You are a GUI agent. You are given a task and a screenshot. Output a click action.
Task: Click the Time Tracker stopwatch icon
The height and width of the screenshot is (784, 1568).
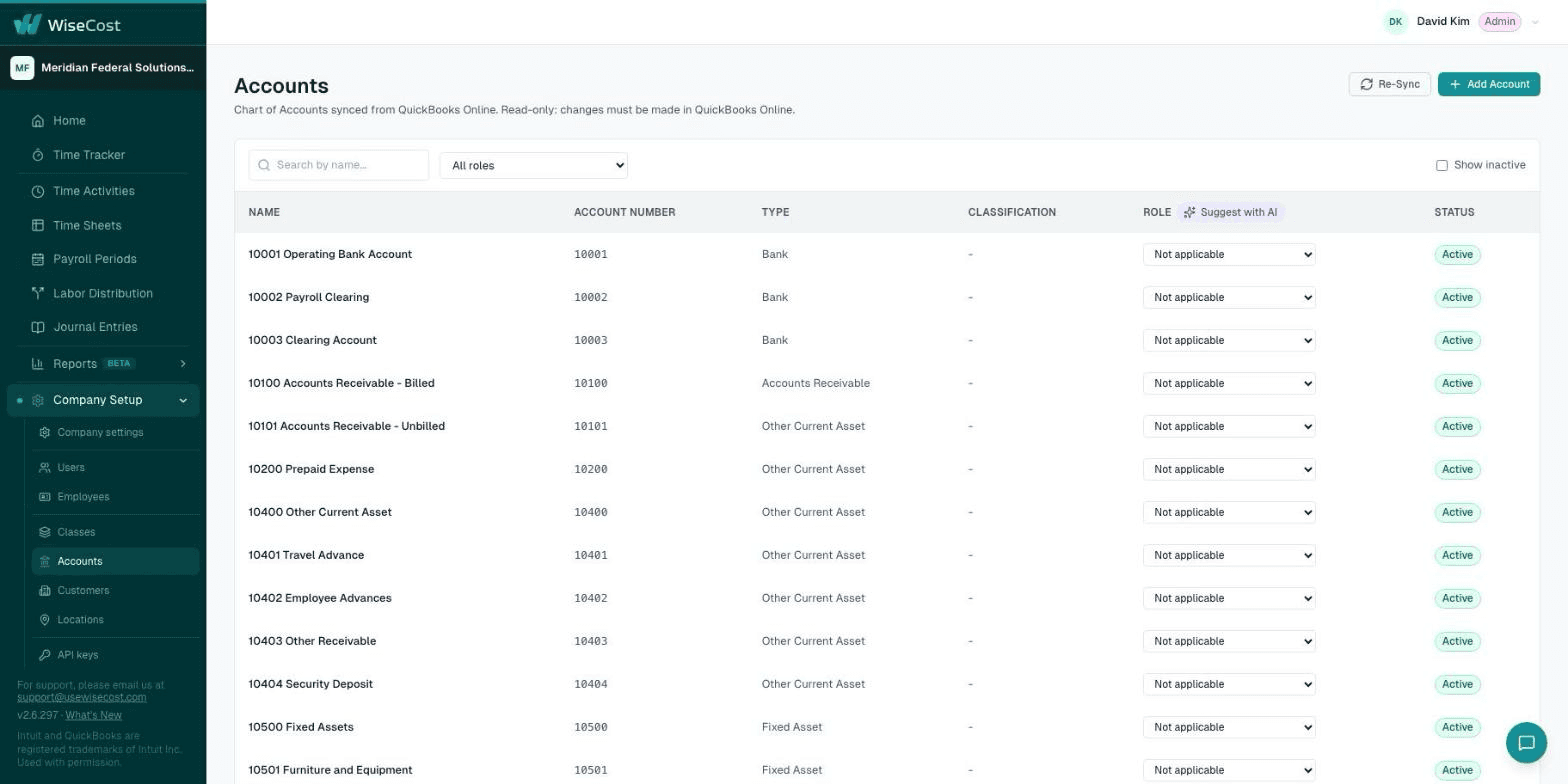[x=38, y=155]
